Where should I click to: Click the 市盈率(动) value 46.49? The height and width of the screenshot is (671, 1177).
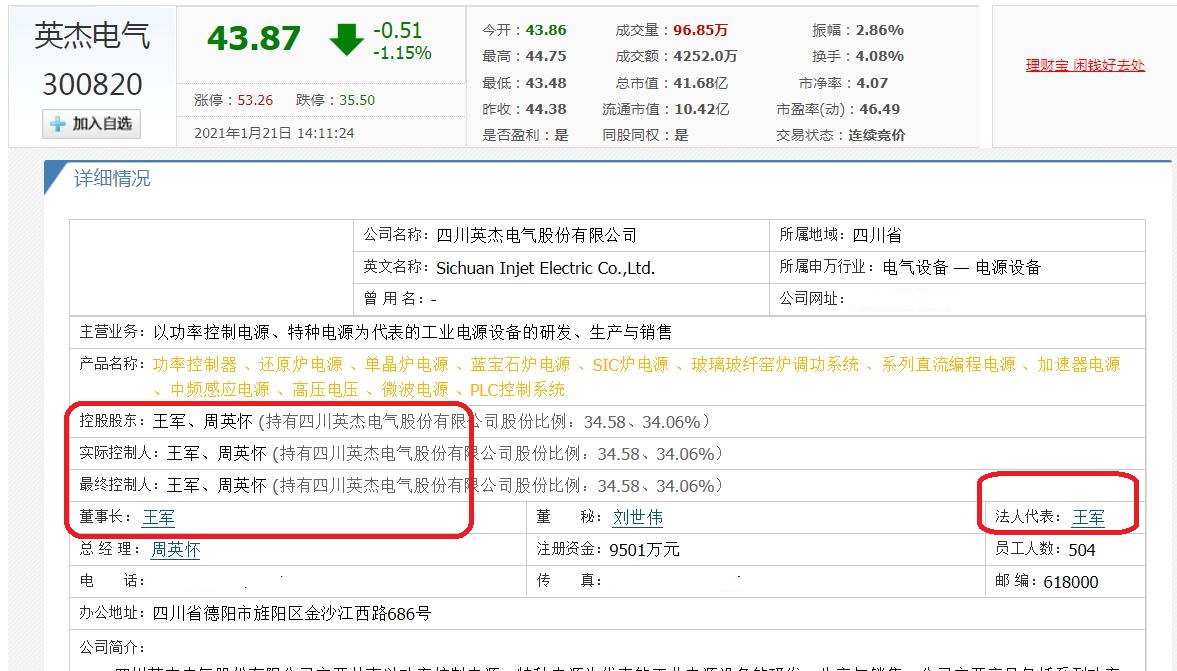879,110
